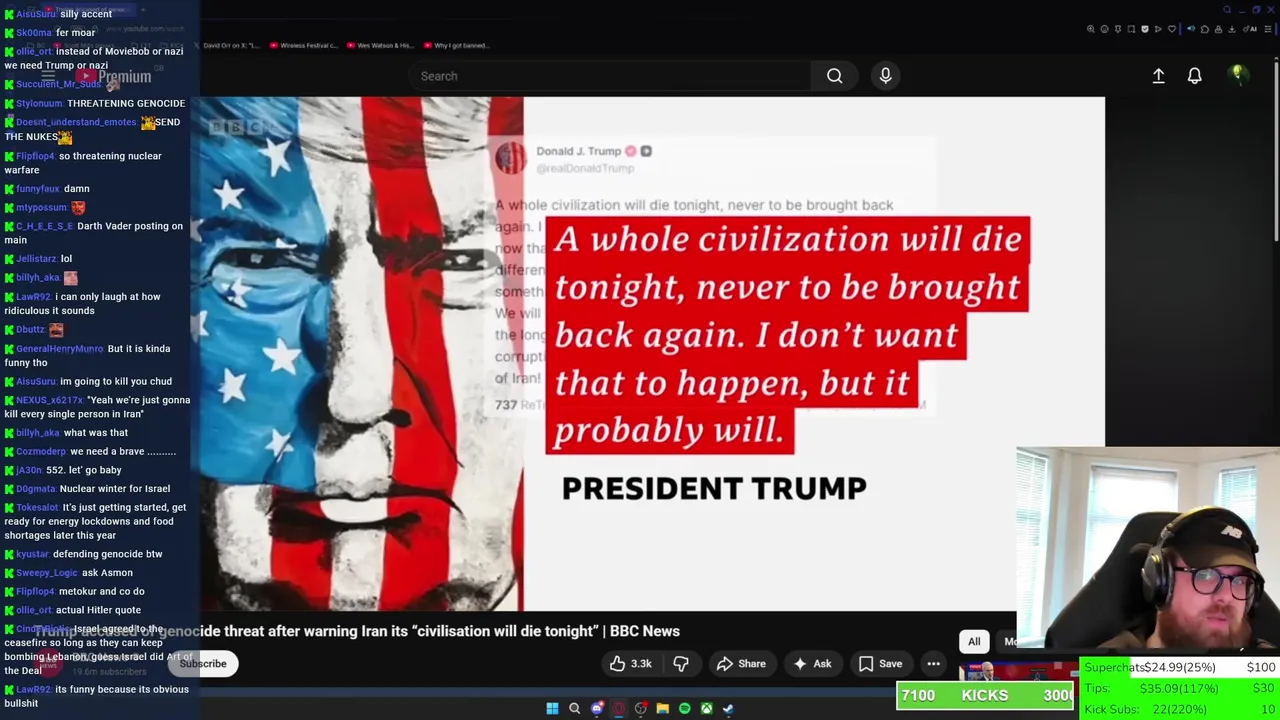Save the video to a playlist

pos(880,663)
